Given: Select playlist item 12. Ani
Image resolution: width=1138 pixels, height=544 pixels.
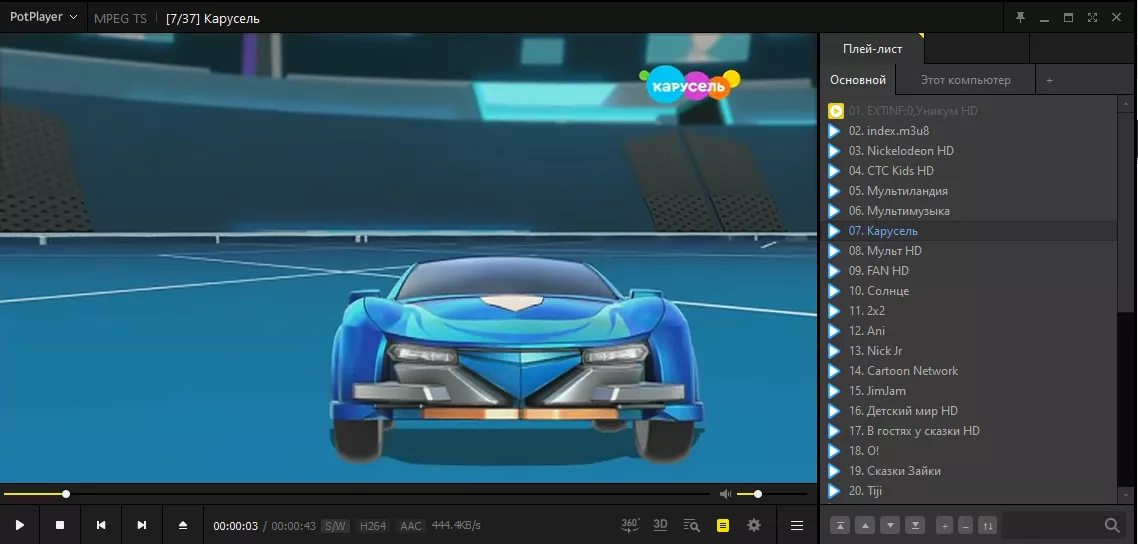Looking at the screenshot, I should [x=968, y=331].
